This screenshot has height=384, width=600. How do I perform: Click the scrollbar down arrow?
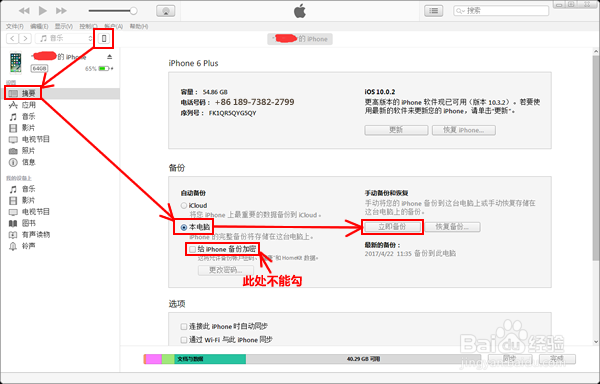pyautogui.click(x=596, y=342)
